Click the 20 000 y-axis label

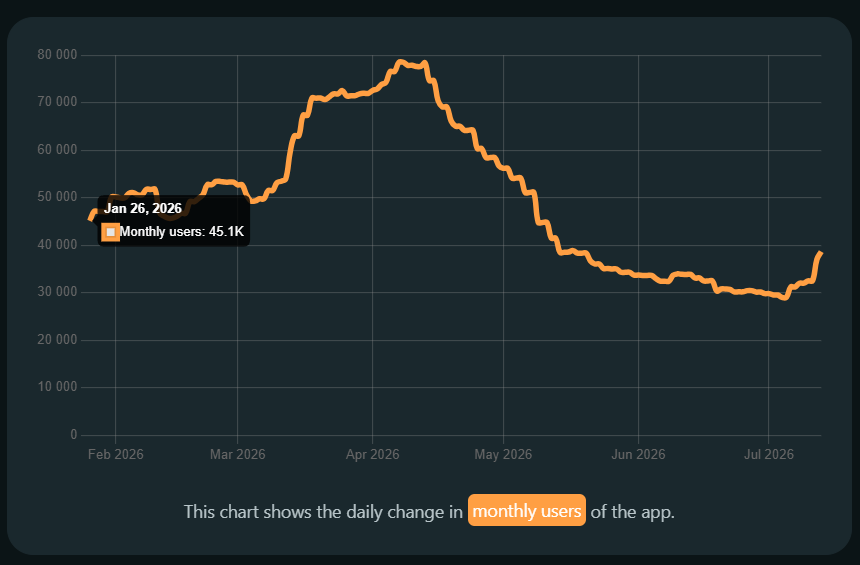pyautogui.click(x=57, y=339)
